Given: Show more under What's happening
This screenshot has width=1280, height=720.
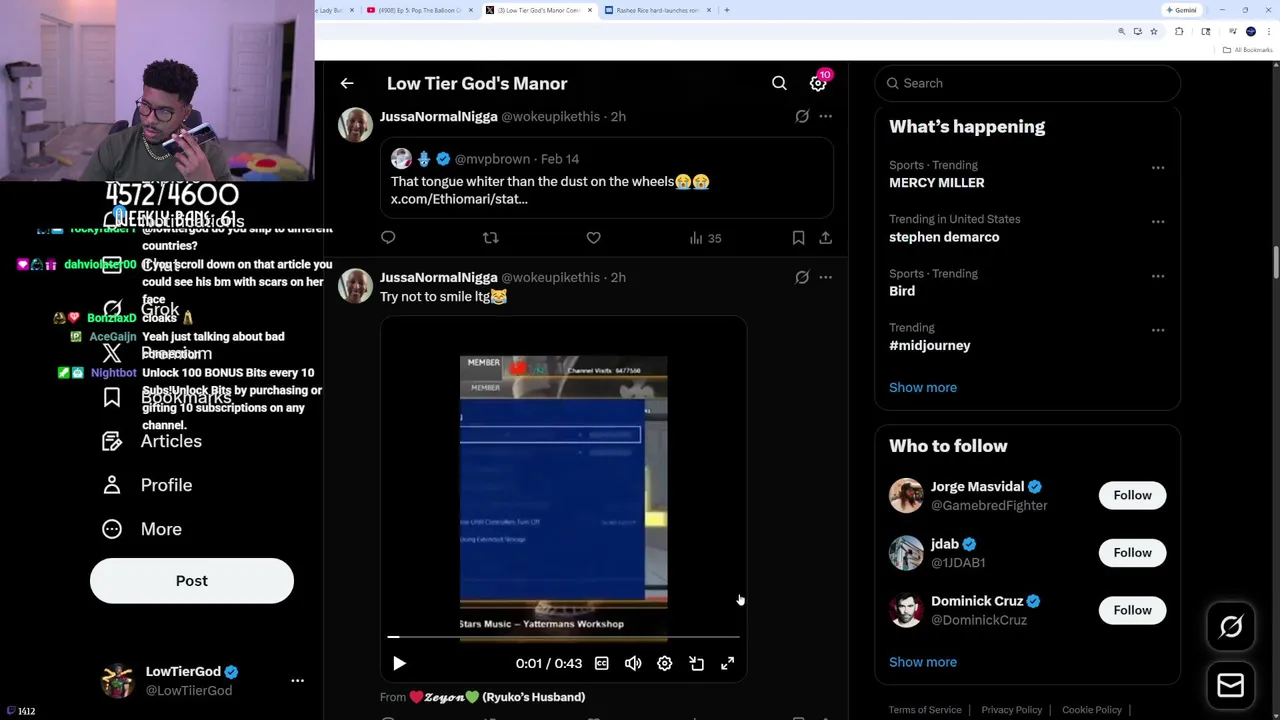Looking at the screenshot, I should [x=923, y=388].
